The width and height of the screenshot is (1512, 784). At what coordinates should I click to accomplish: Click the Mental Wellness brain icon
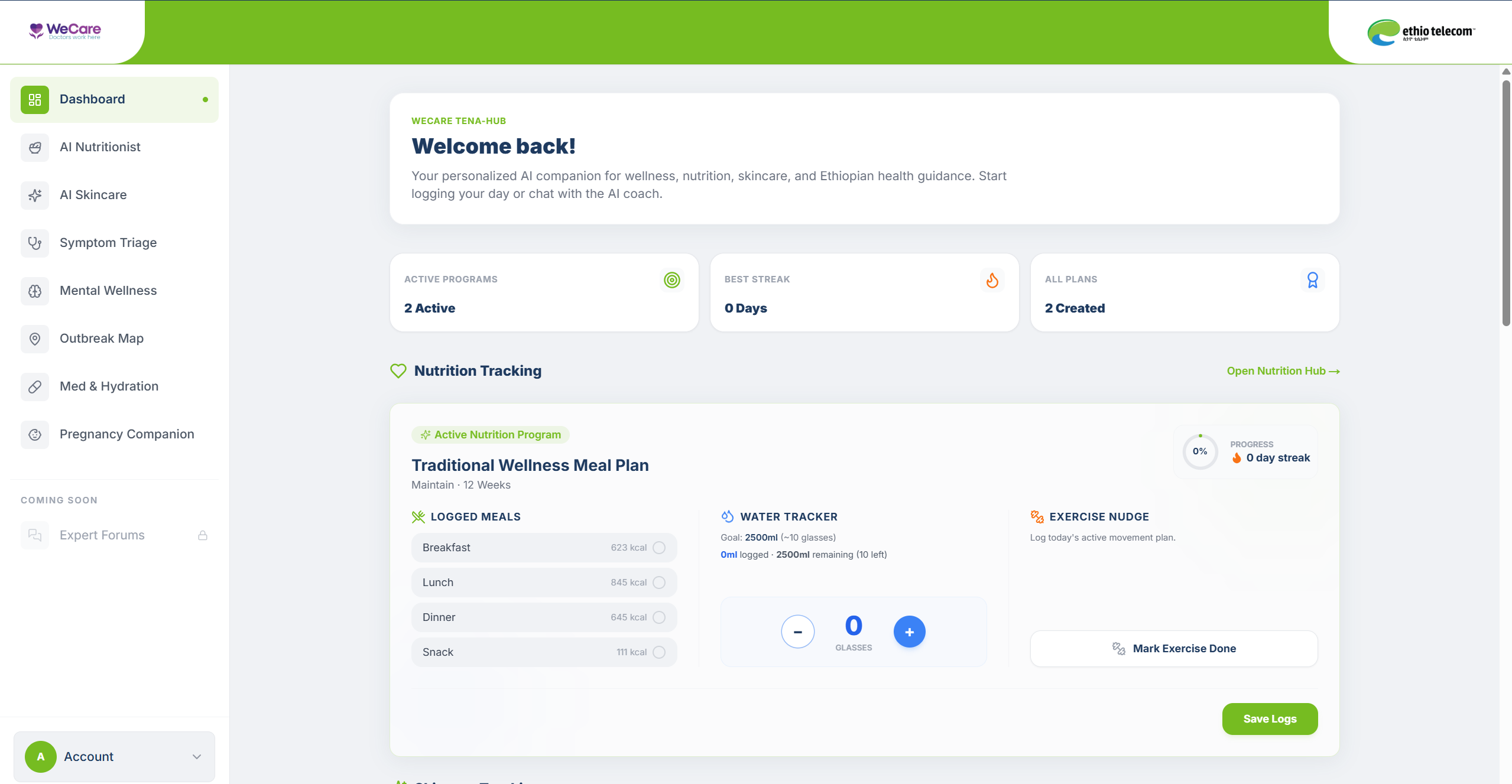click(35, 291)
